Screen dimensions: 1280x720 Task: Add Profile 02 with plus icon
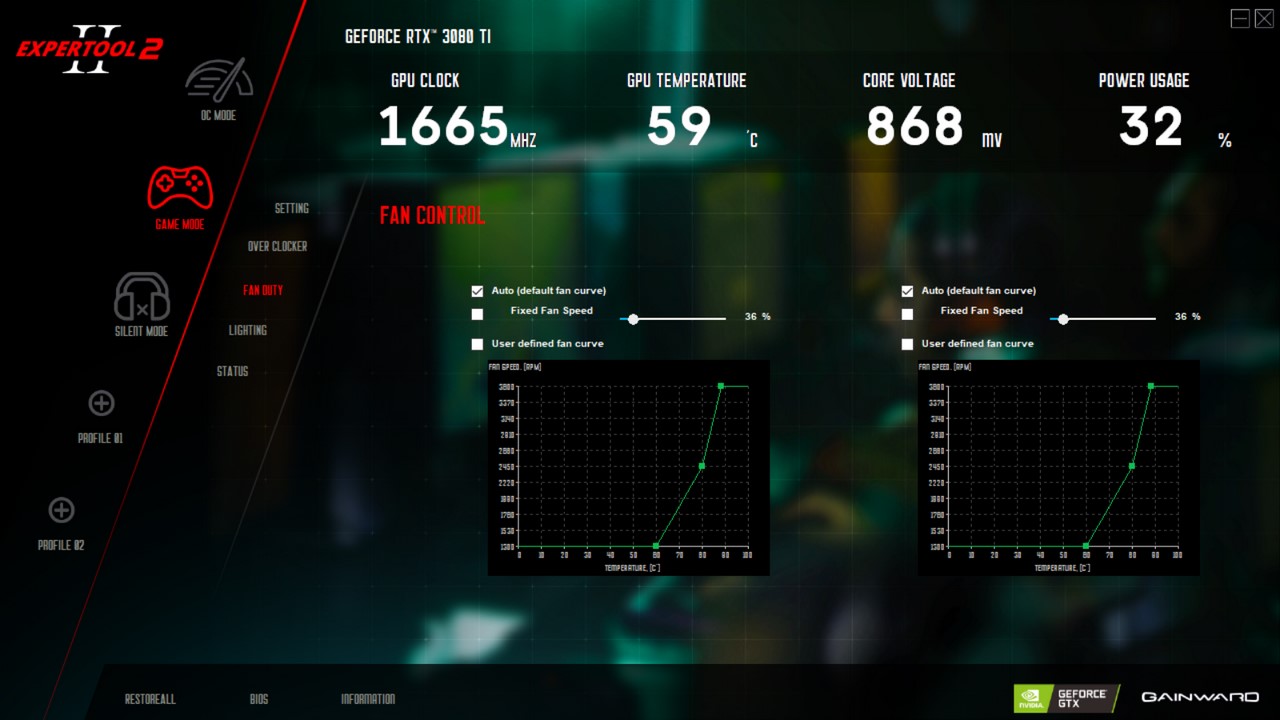click(61, 510)
